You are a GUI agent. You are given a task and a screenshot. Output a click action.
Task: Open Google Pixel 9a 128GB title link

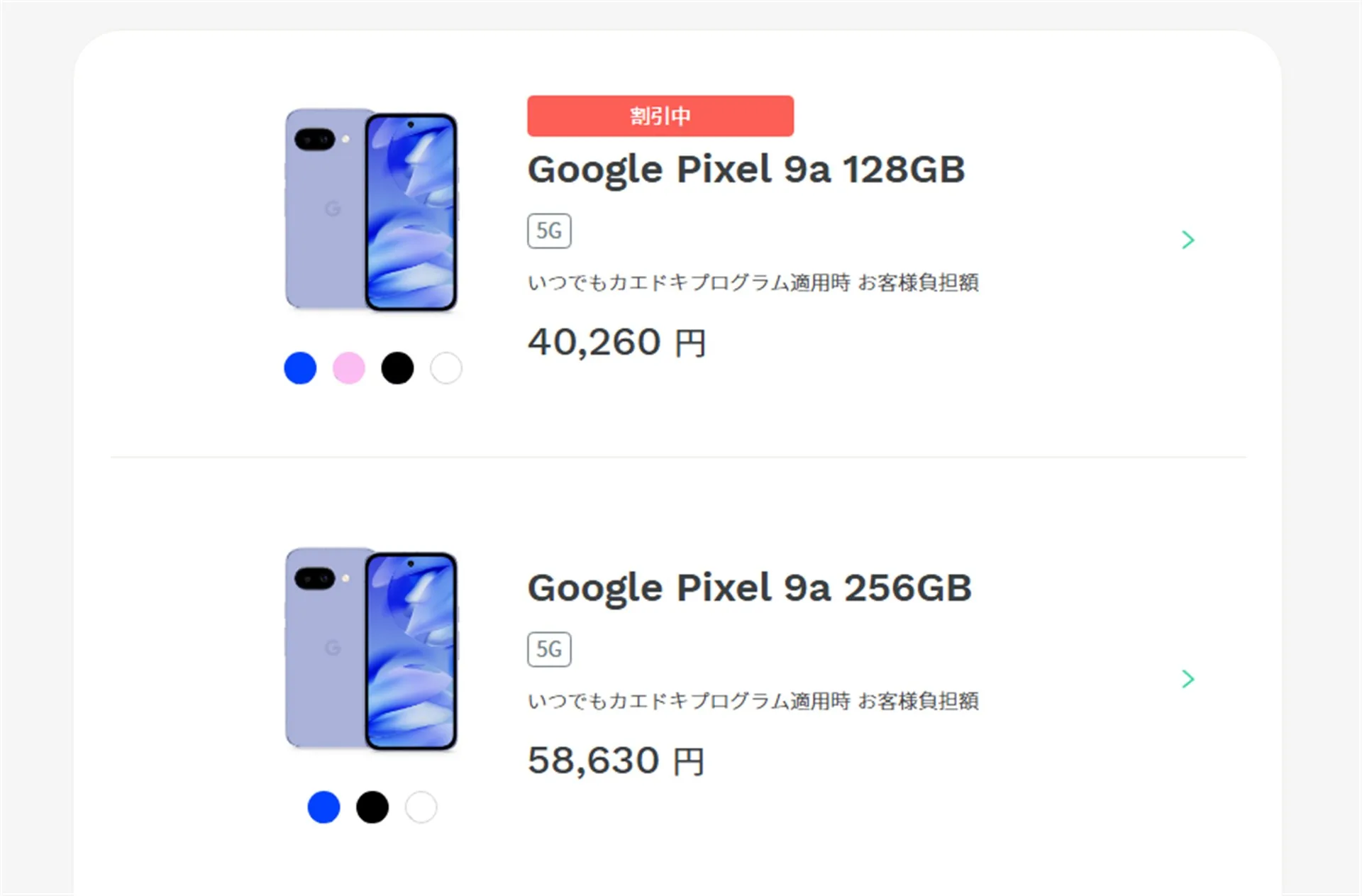point(746,170)
